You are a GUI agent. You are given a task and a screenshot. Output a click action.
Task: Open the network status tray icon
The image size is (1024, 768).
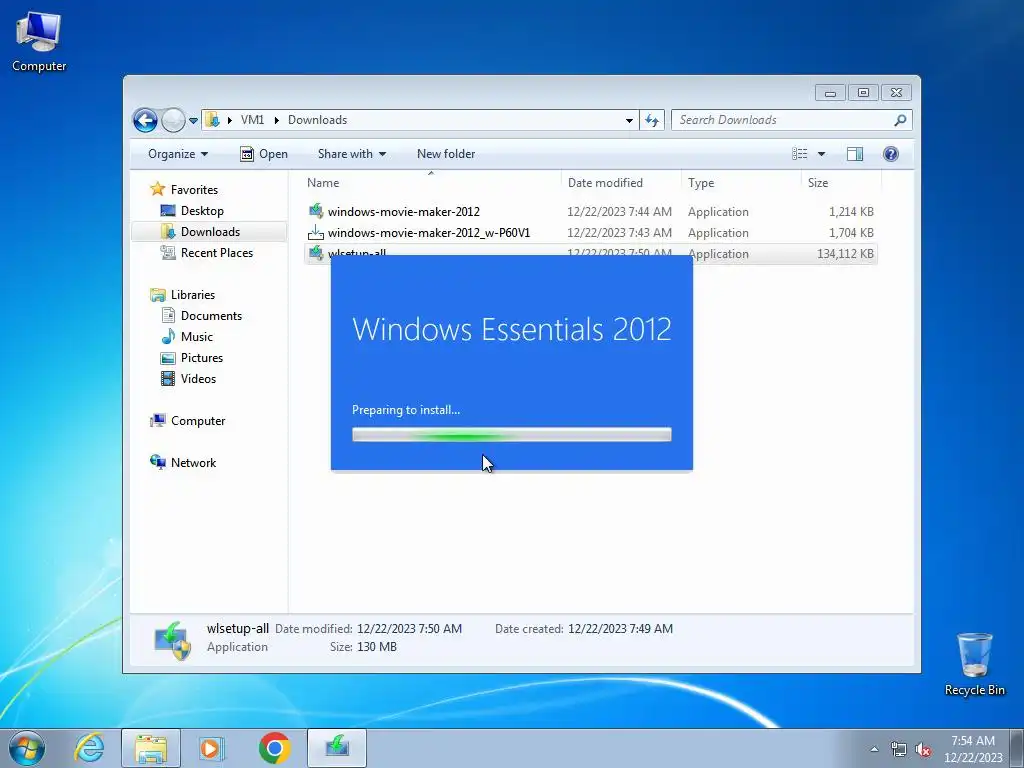coord(899,749)
